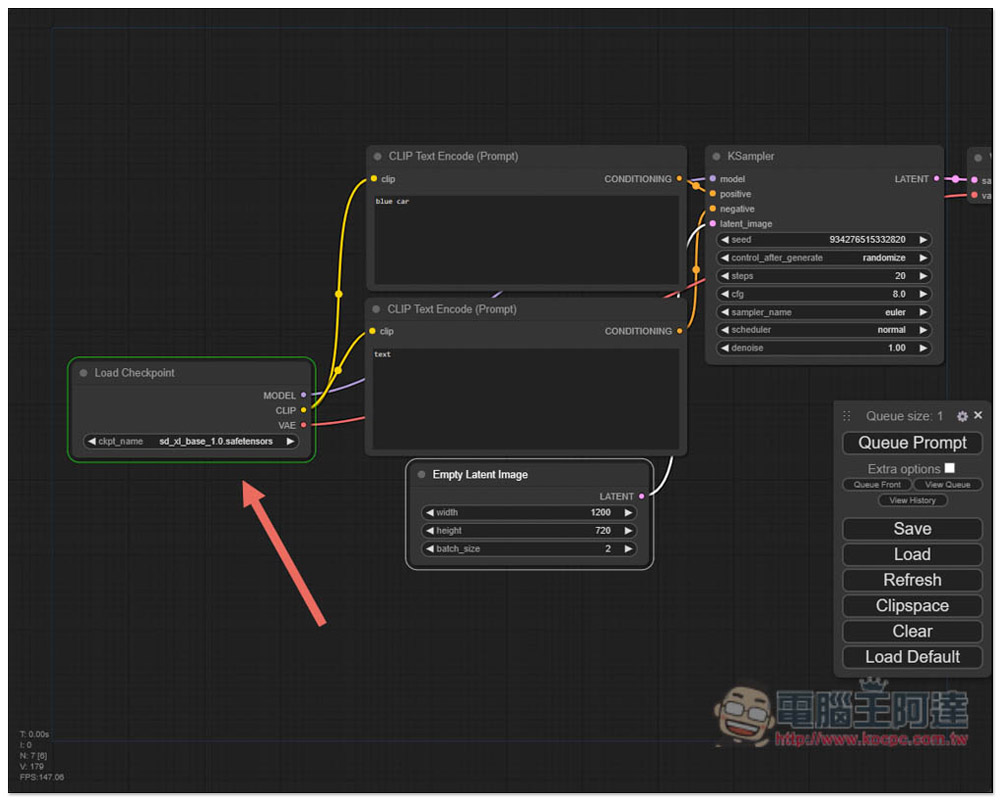Select next checkpoint with ckpt_name right arrow

coord(290,442)
